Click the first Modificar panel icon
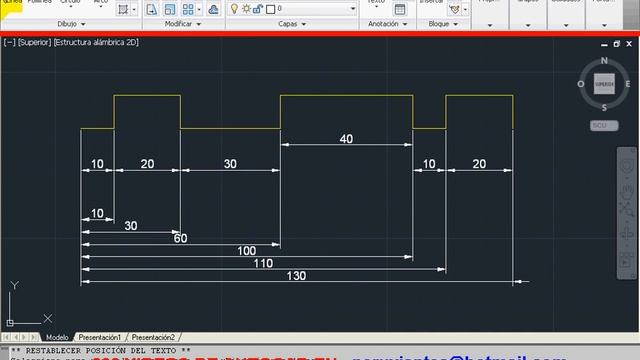The width and height of the screenshot is (640, 360). point(152,9)
